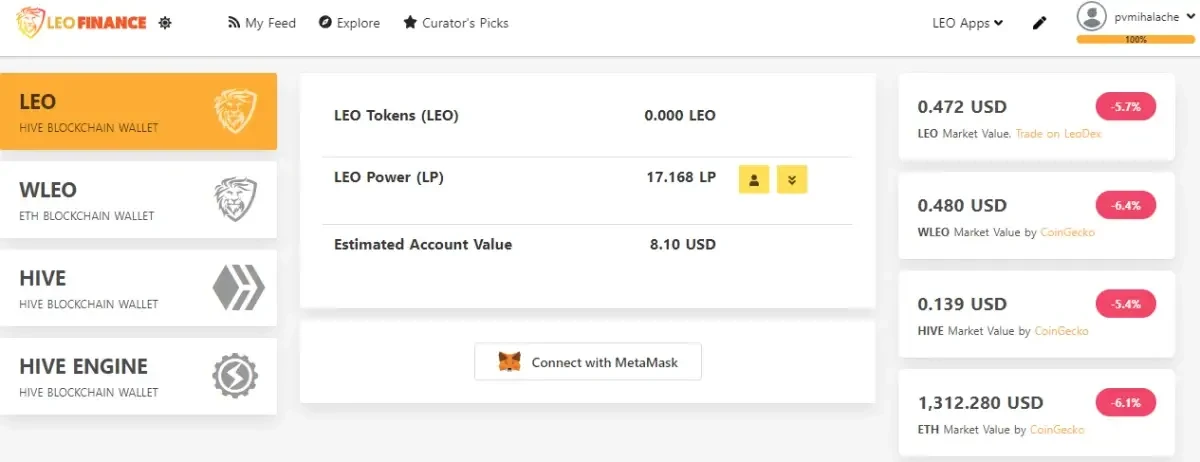Image resolution: width=1200 pixels, height=462 pixels.
Task: Click the delegate LEO Power person icon
Action: tap(754, 180)
